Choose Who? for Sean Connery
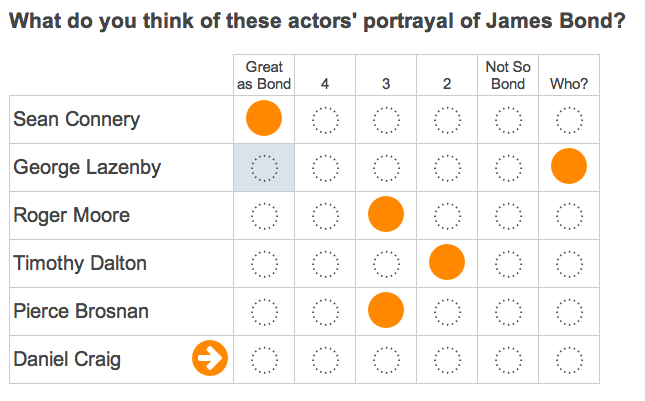This screenshot has height=401, width=645. pyautogui.click(x=569, y=120)
